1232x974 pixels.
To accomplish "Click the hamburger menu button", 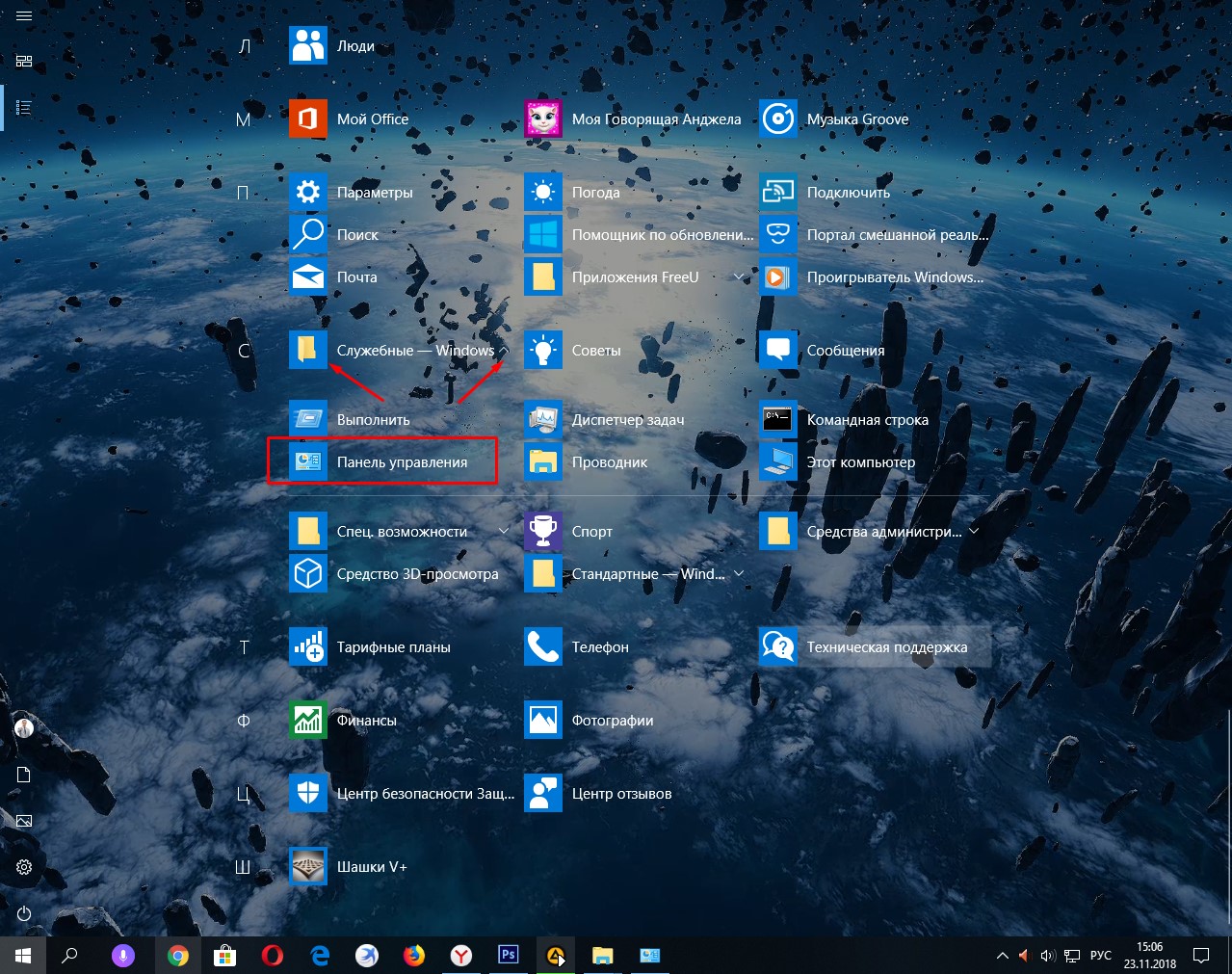I will point(24,16).
